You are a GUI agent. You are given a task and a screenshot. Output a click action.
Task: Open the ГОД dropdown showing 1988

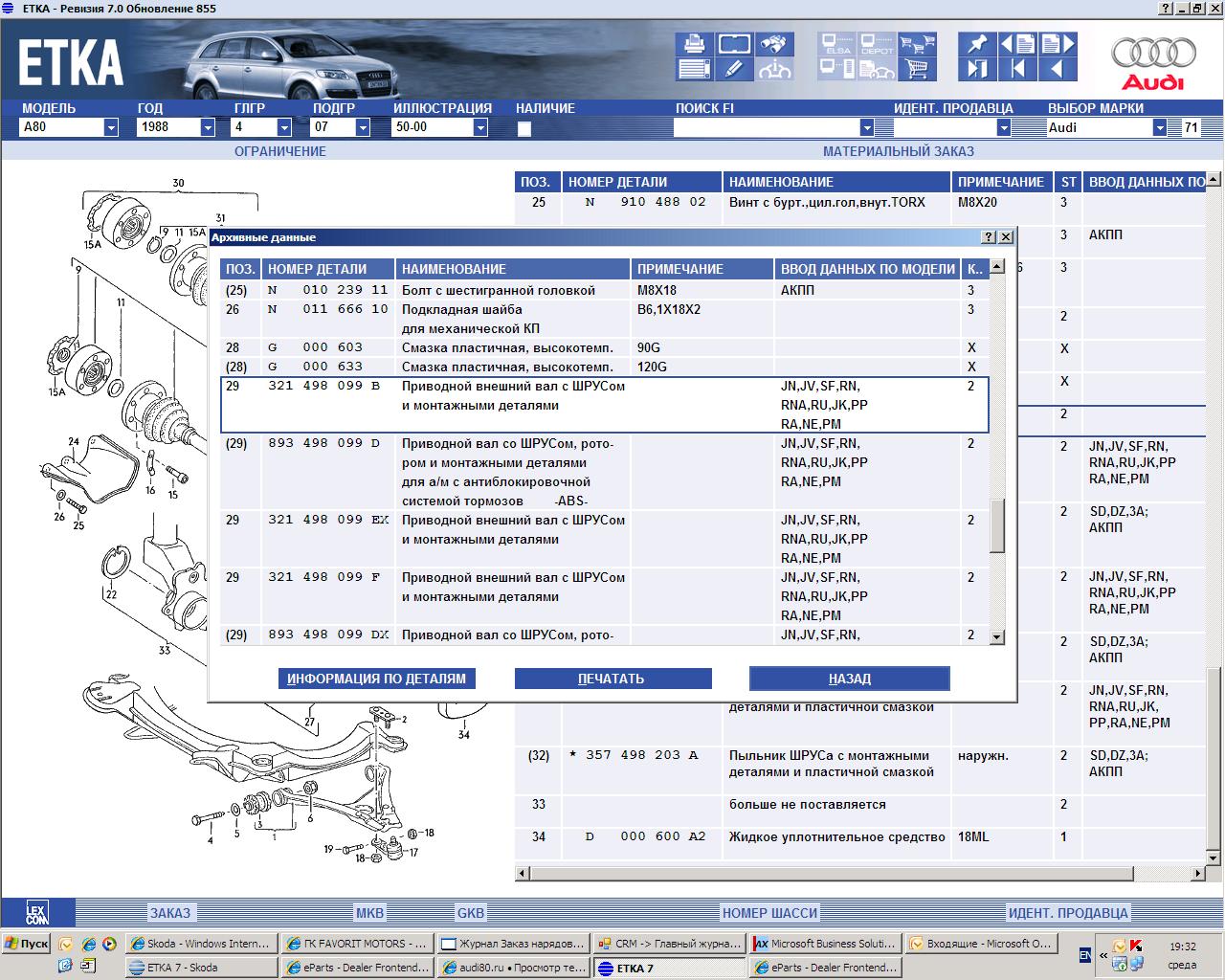208,127
